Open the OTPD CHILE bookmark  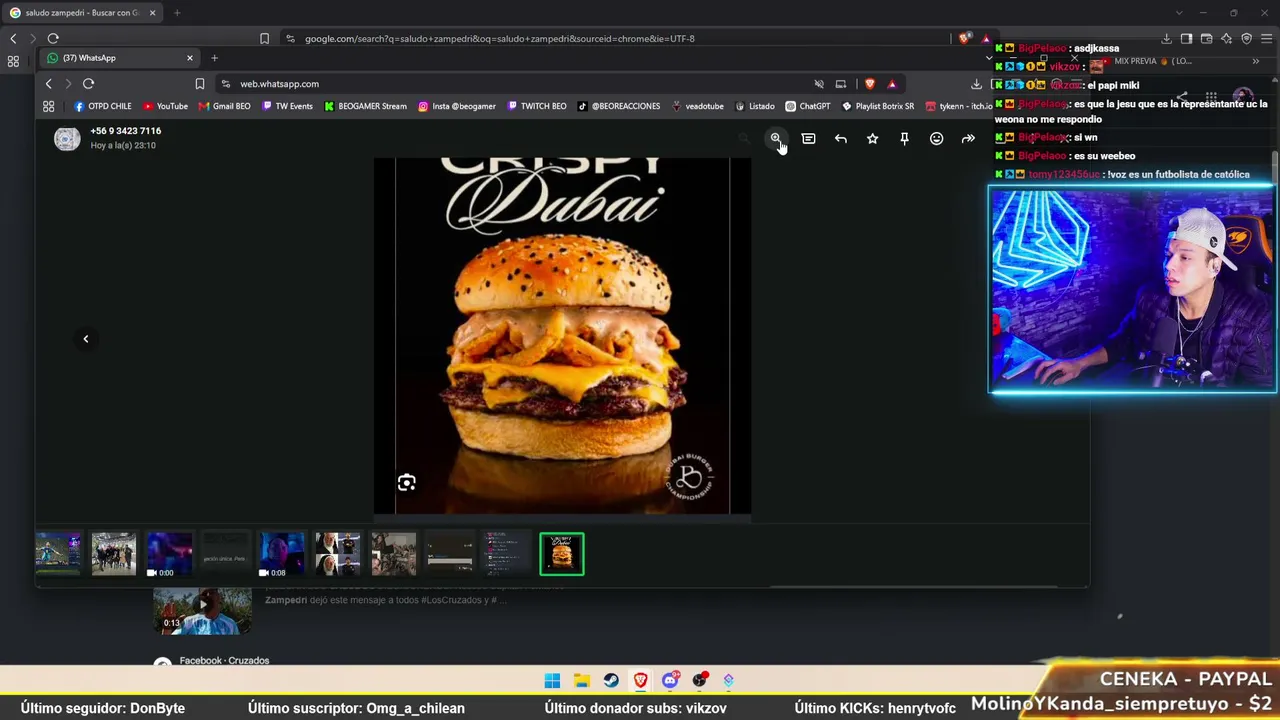tap(103, 106)
